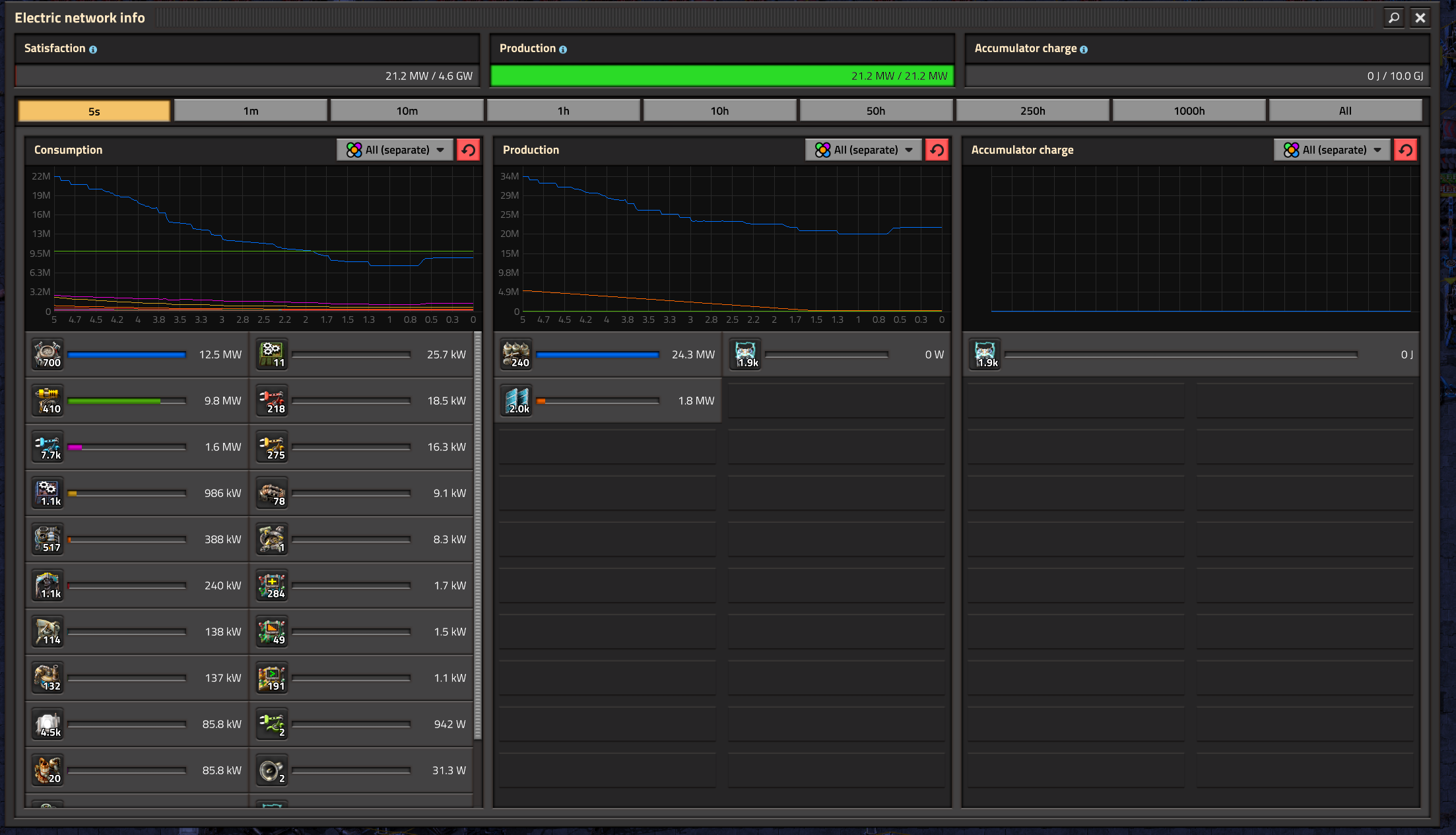Open the Accumulator charge All (separate) dropdown
The image size is (1456, 835).
coord(1333,150)
